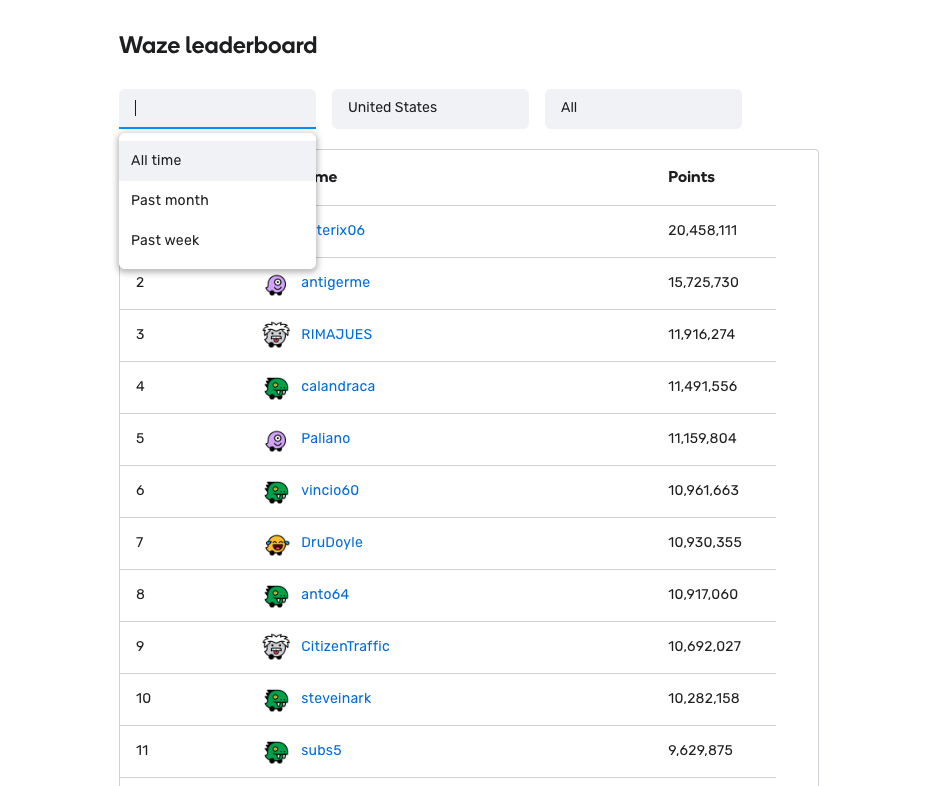Click vincio60's avatar icon
This screenshot has width=928, height=786.
point(276,490)
